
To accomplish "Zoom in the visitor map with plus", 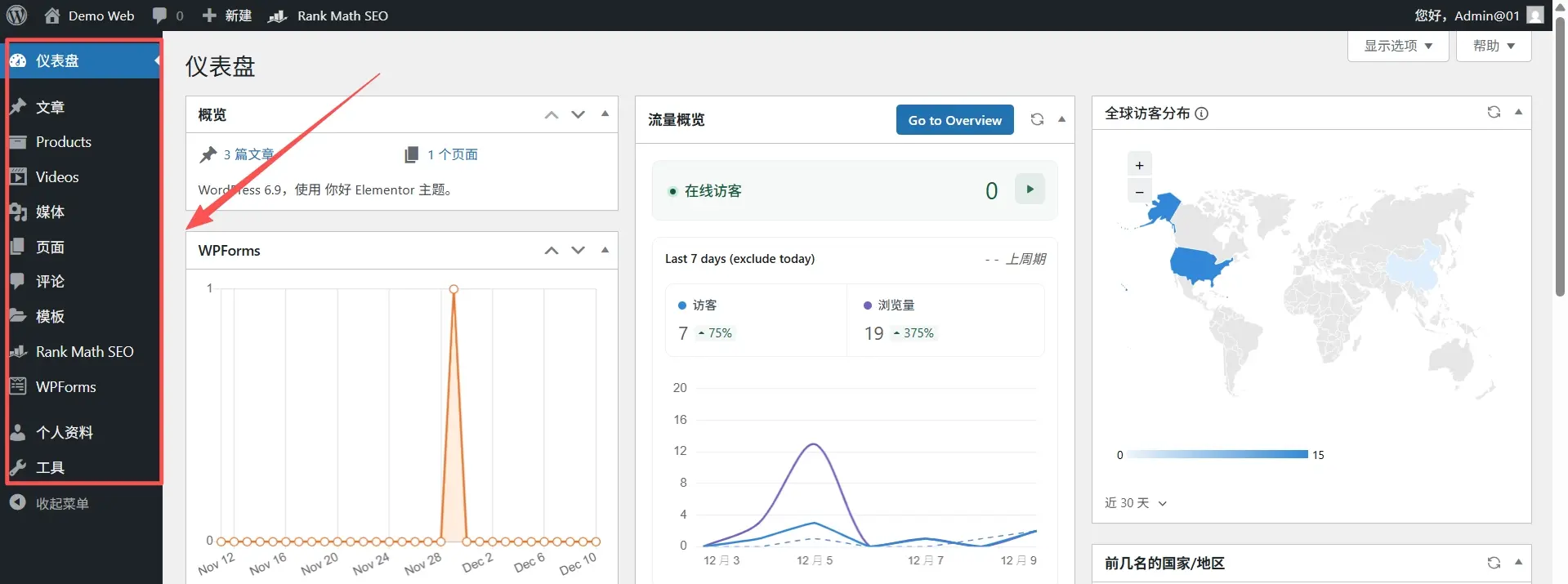I will tap(1139, 165).
